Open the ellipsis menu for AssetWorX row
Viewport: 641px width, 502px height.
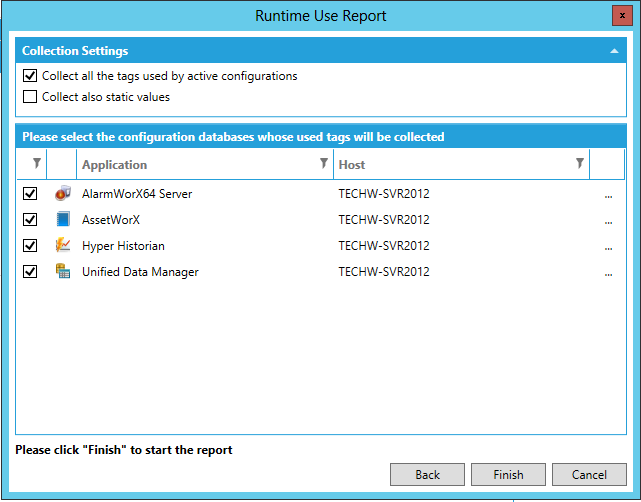608,221
